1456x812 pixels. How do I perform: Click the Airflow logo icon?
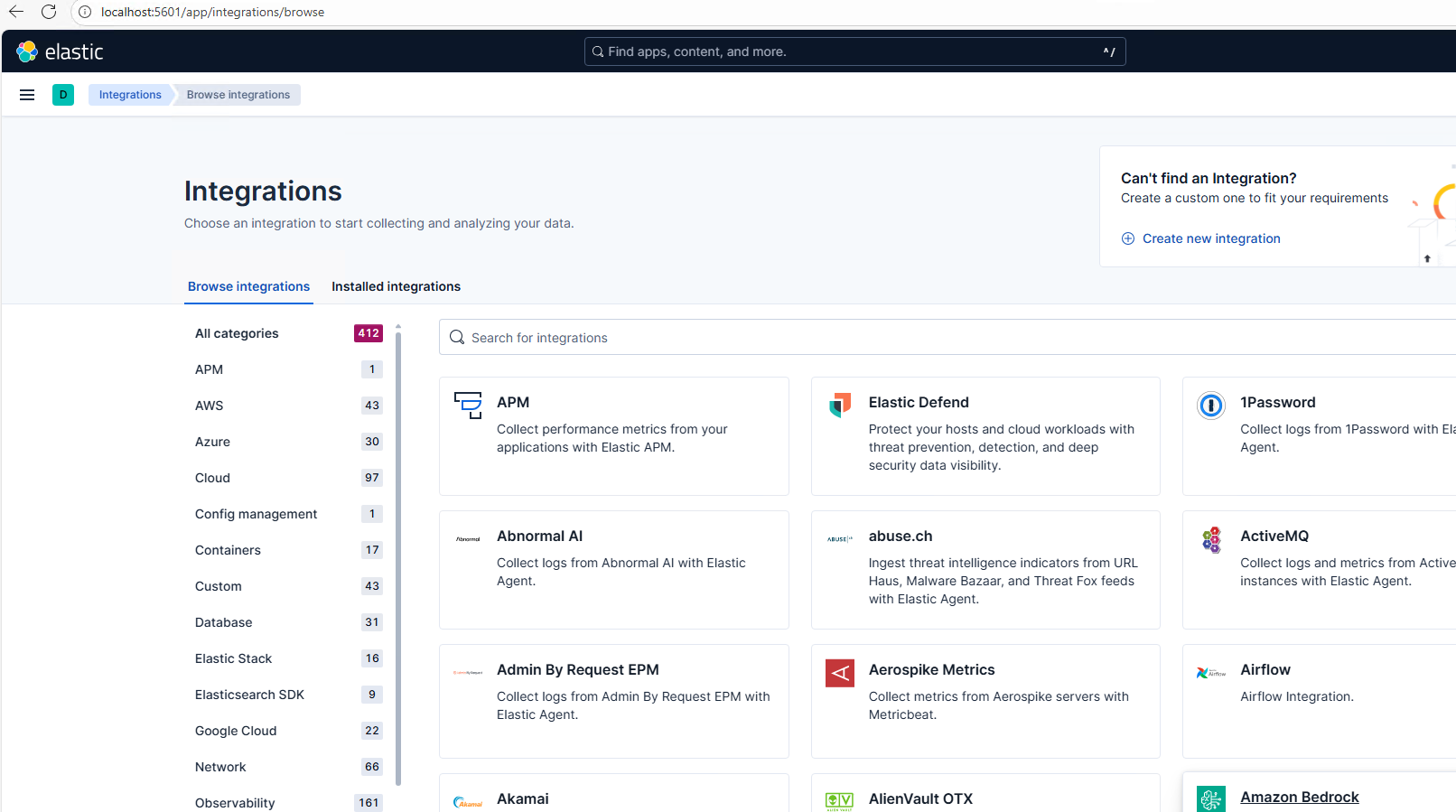1211,673
